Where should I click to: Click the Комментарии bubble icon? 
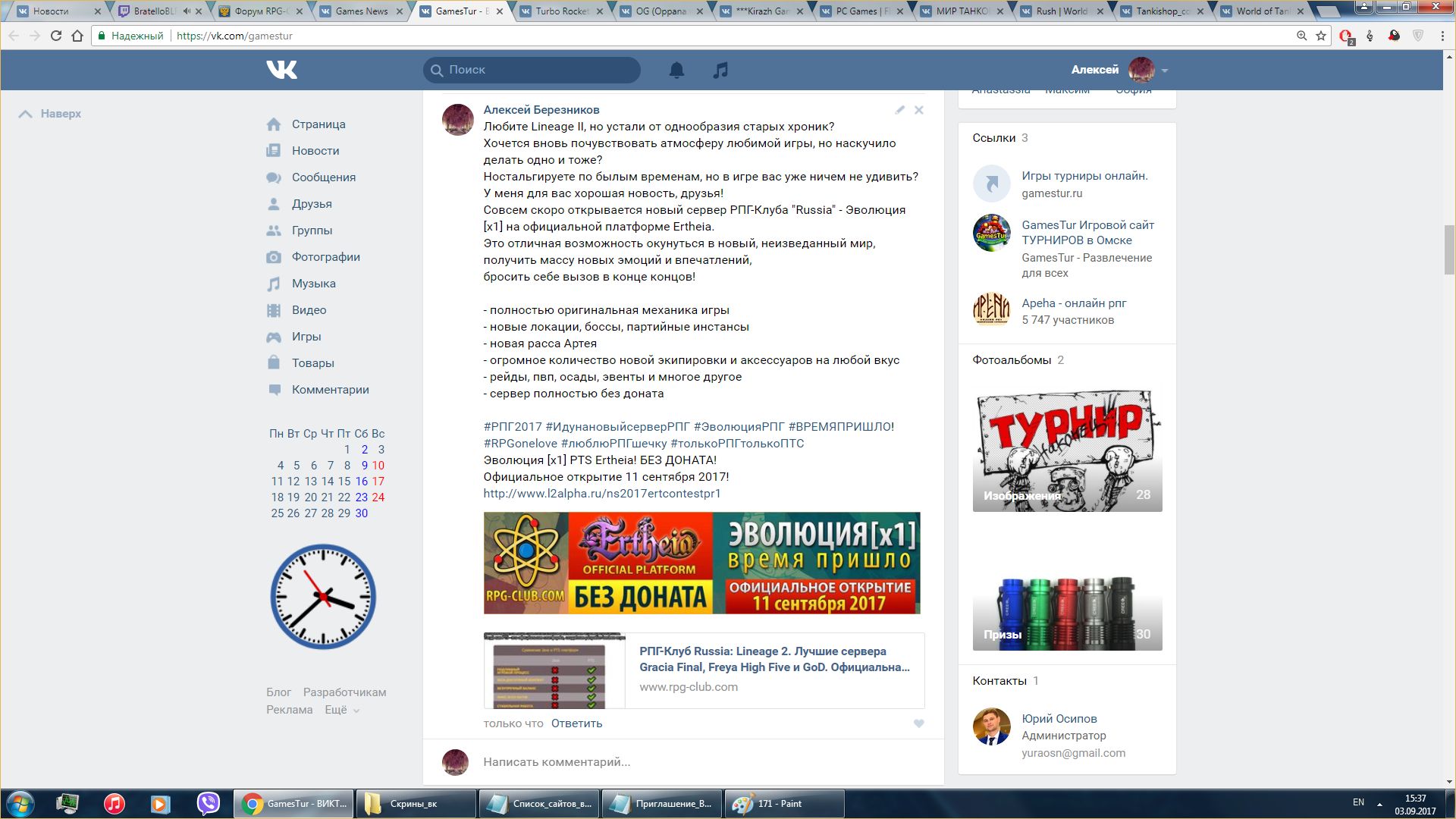(274, 390)
